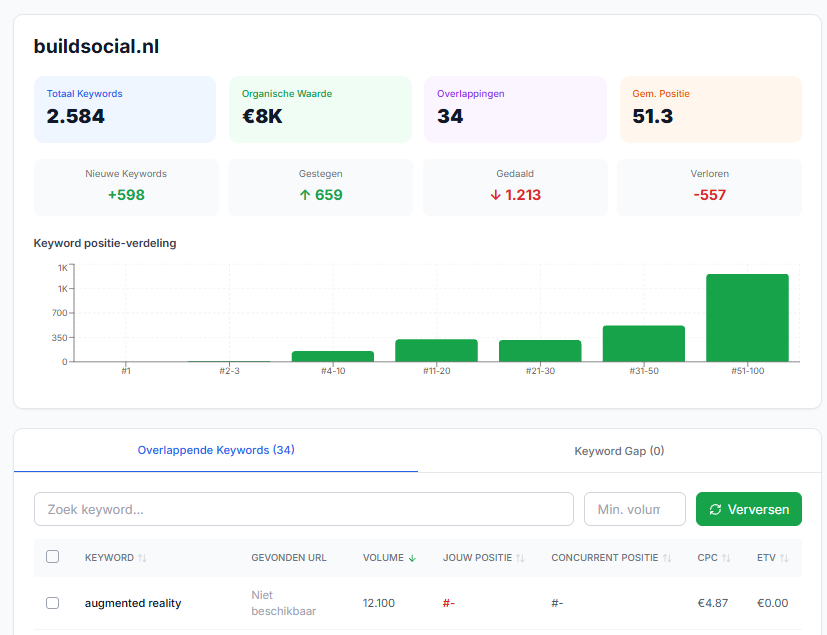Click the Volume descending sort arrow
827x635 pixels.
click(x=412, y=558)
